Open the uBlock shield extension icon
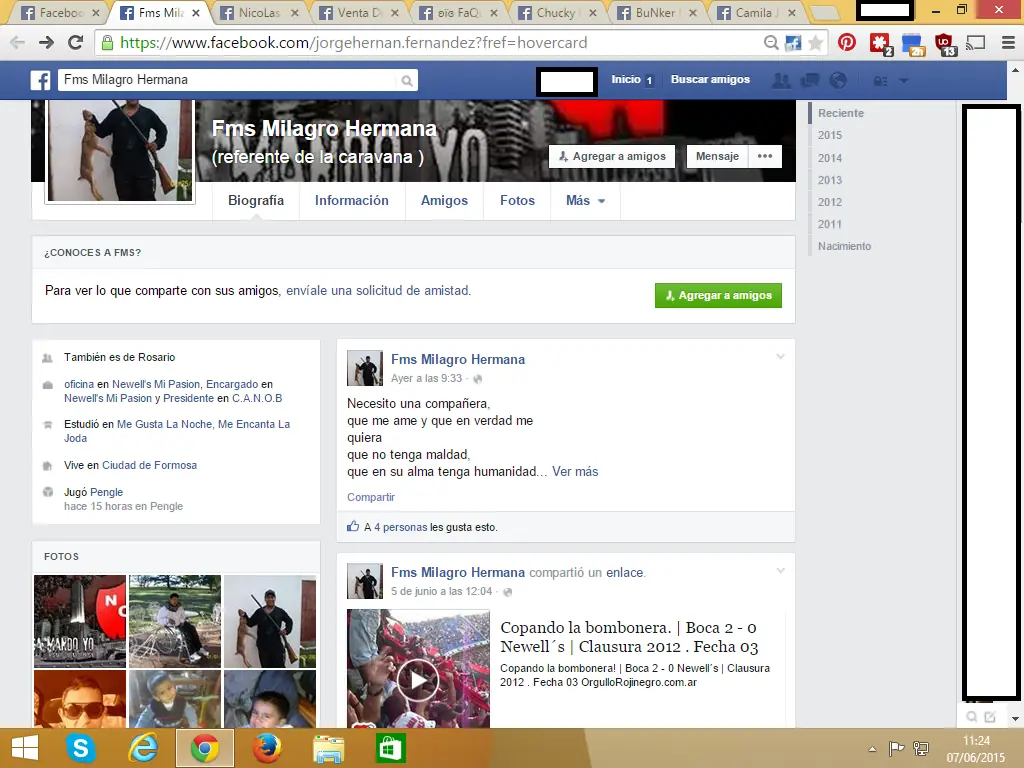The width and height of the screenshot is (1024, 768). point(944,44)
